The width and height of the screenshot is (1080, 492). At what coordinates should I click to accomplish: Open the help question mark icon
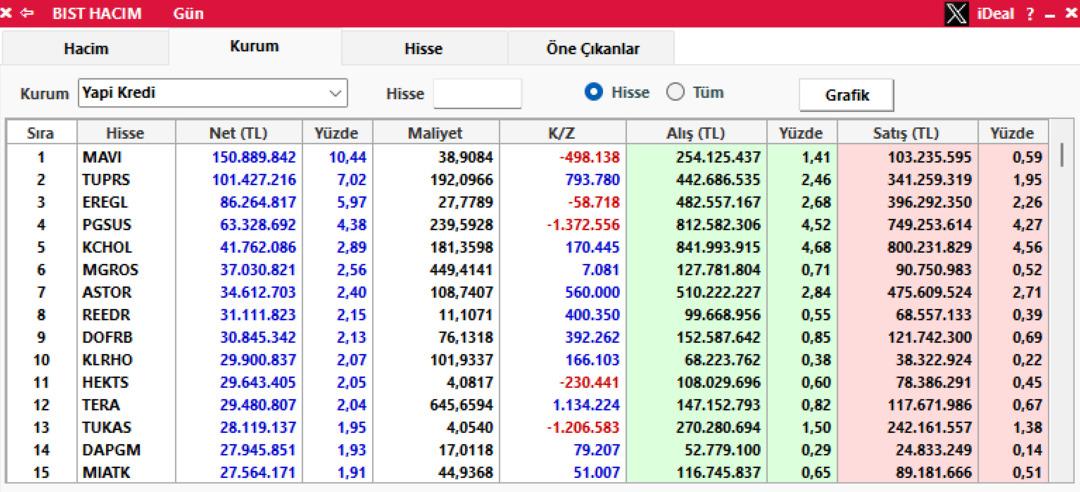point(1030,14)
